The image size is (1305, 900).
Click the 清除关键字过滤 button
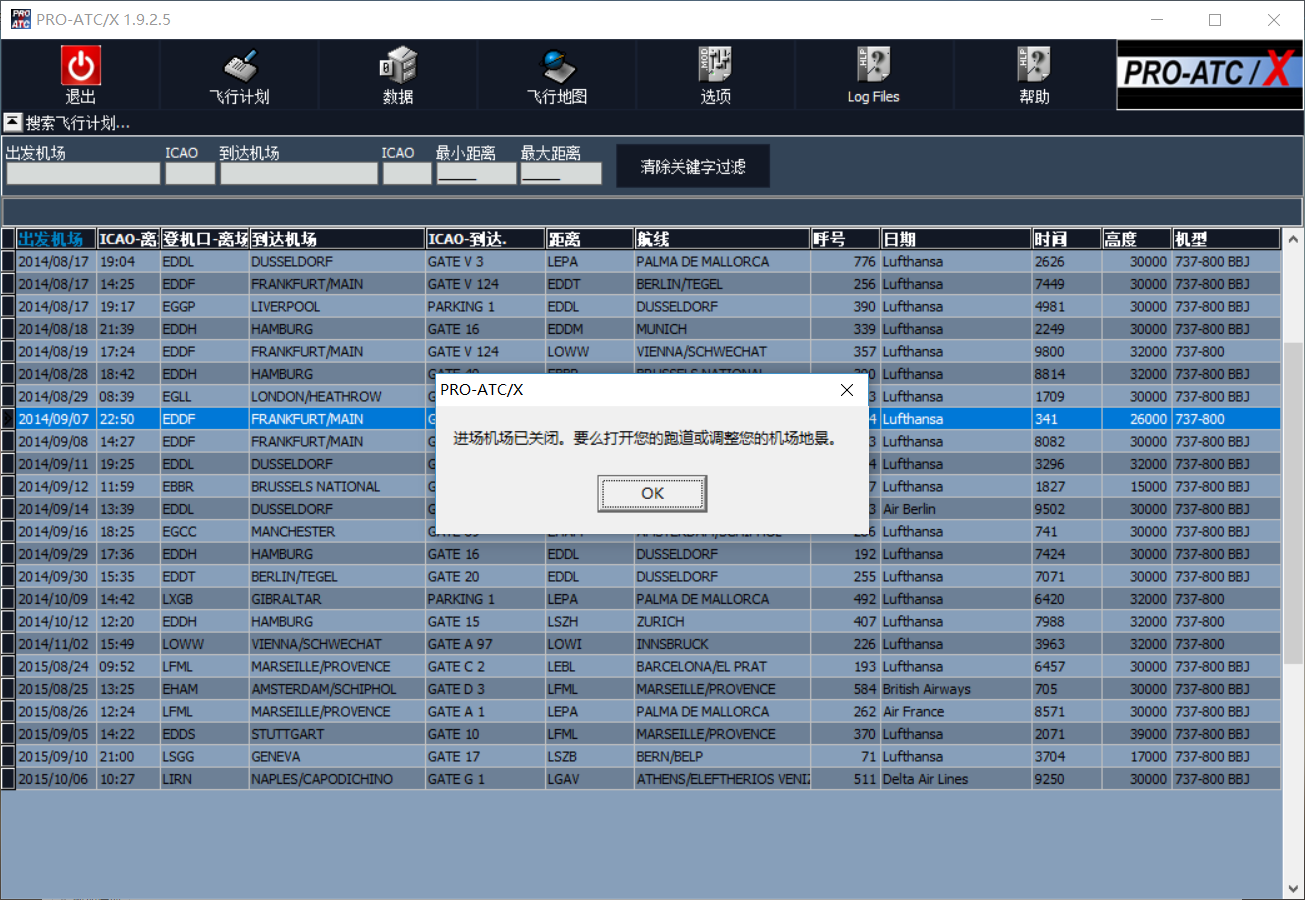pyautogui.click(x=693, y=166)
